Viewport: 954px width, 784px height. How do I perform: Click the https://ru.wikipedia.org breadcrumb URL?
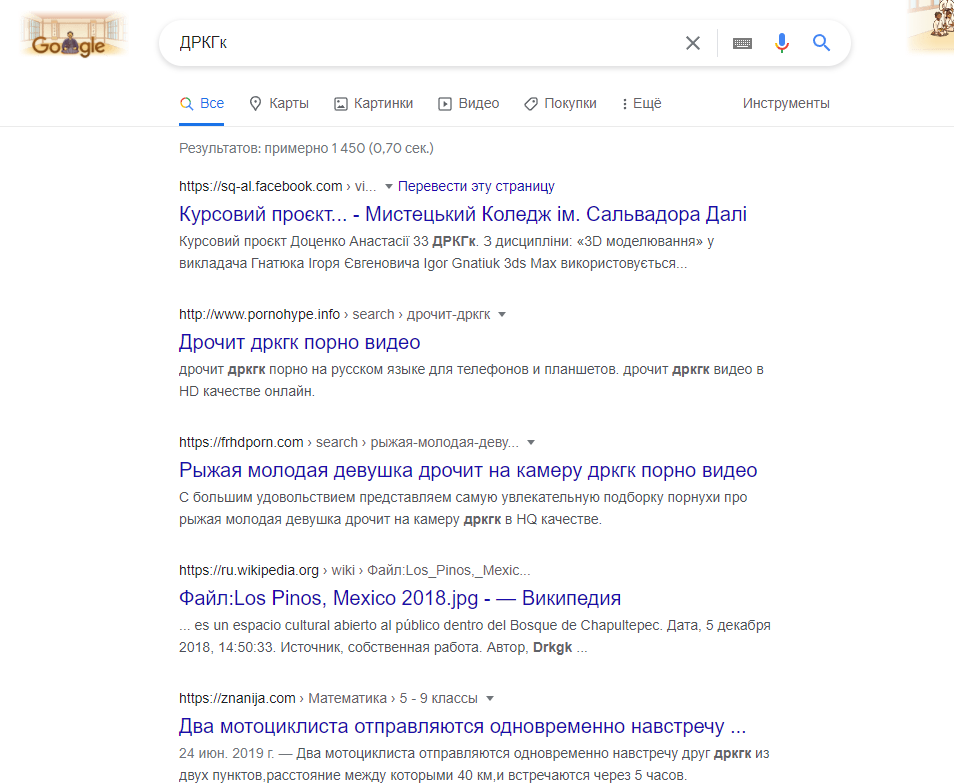[x=249, y=571]
